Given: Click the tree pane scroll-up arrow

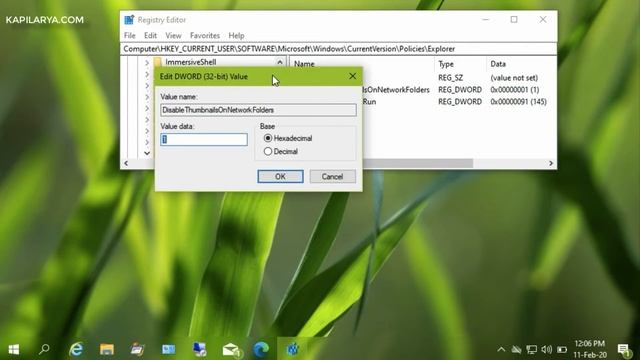Looking at the screenshot, I should click(280, 62).
